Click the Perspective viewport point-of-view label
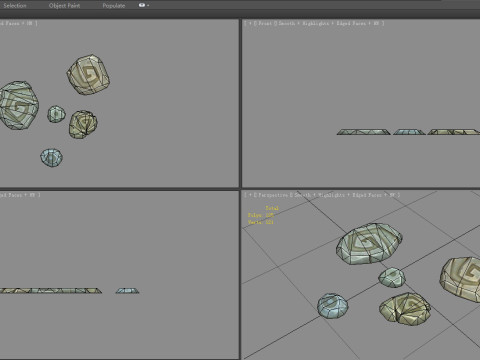The image size is (480, 360). pyautogui.click(x=273, y=195)
